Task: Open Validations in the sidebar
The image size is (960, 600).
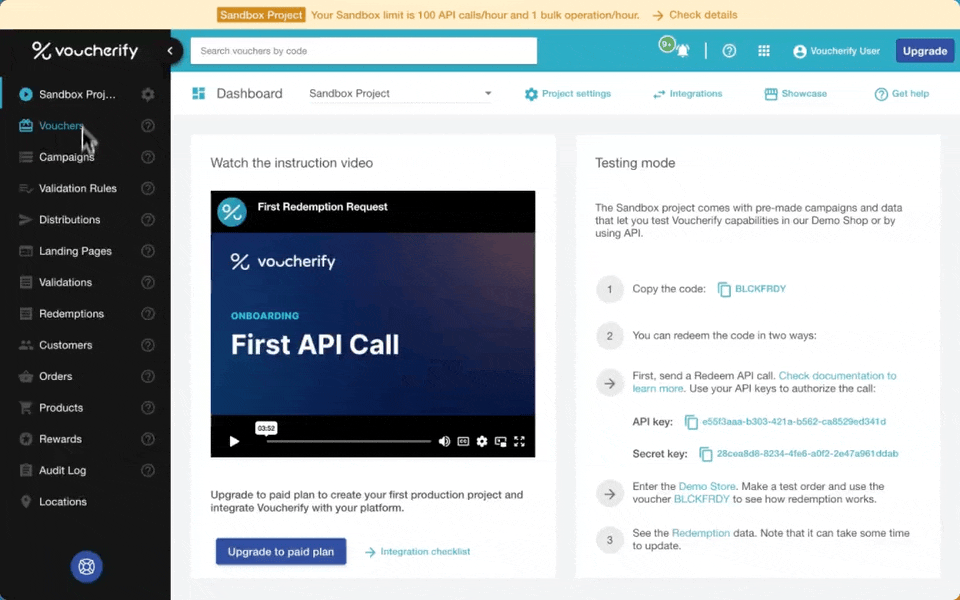Action: pos(66,282)
